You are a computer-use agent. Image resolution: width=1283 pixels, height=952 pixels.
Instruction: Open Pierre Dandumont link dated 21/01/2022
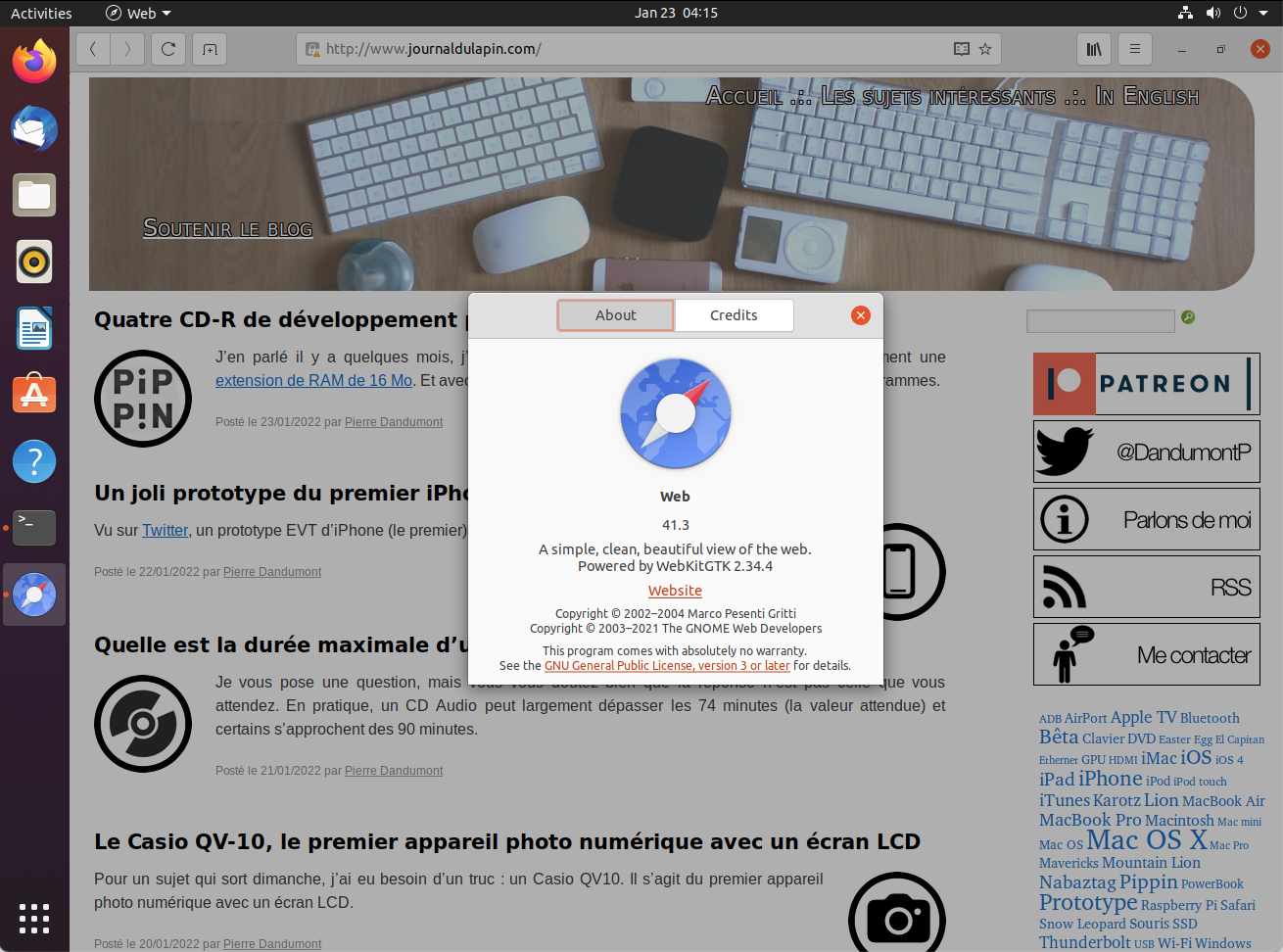tap(394, 771)
